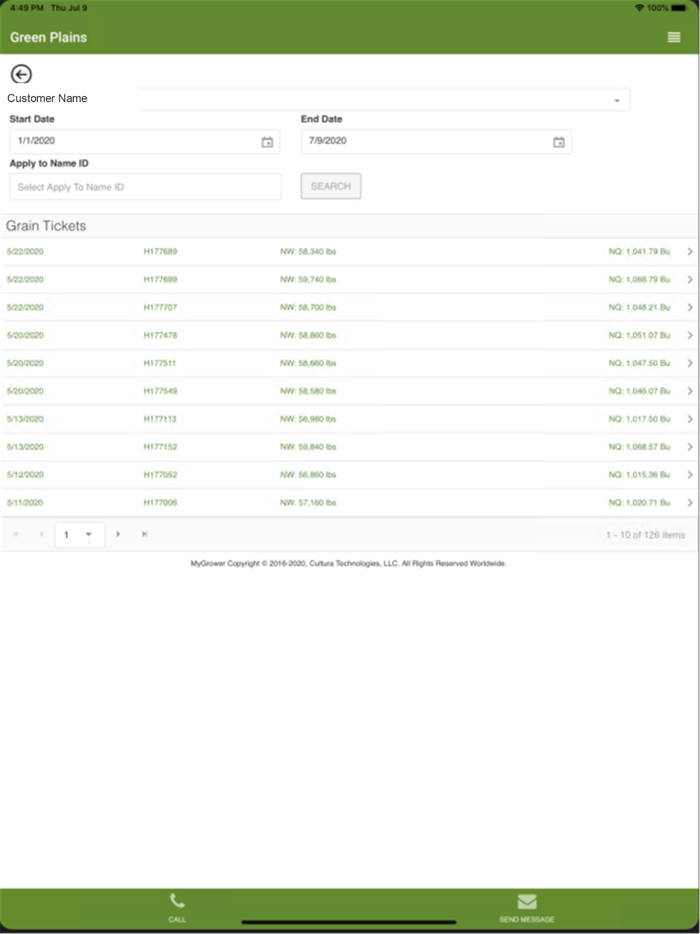Go to next page of grain tickets
This screenshot has height=934, width=700.
coord(118,534)
